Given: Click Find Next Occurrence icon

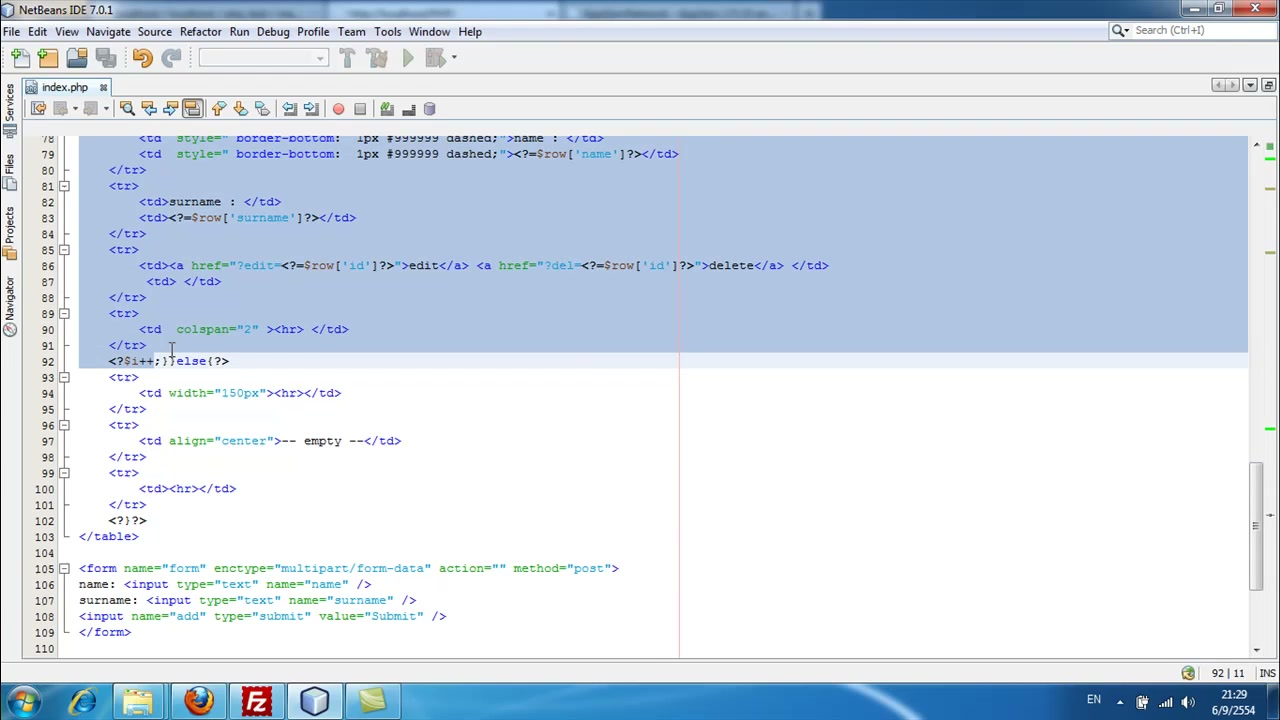Looking at the screenshot, I should click(x=171, y=109).
